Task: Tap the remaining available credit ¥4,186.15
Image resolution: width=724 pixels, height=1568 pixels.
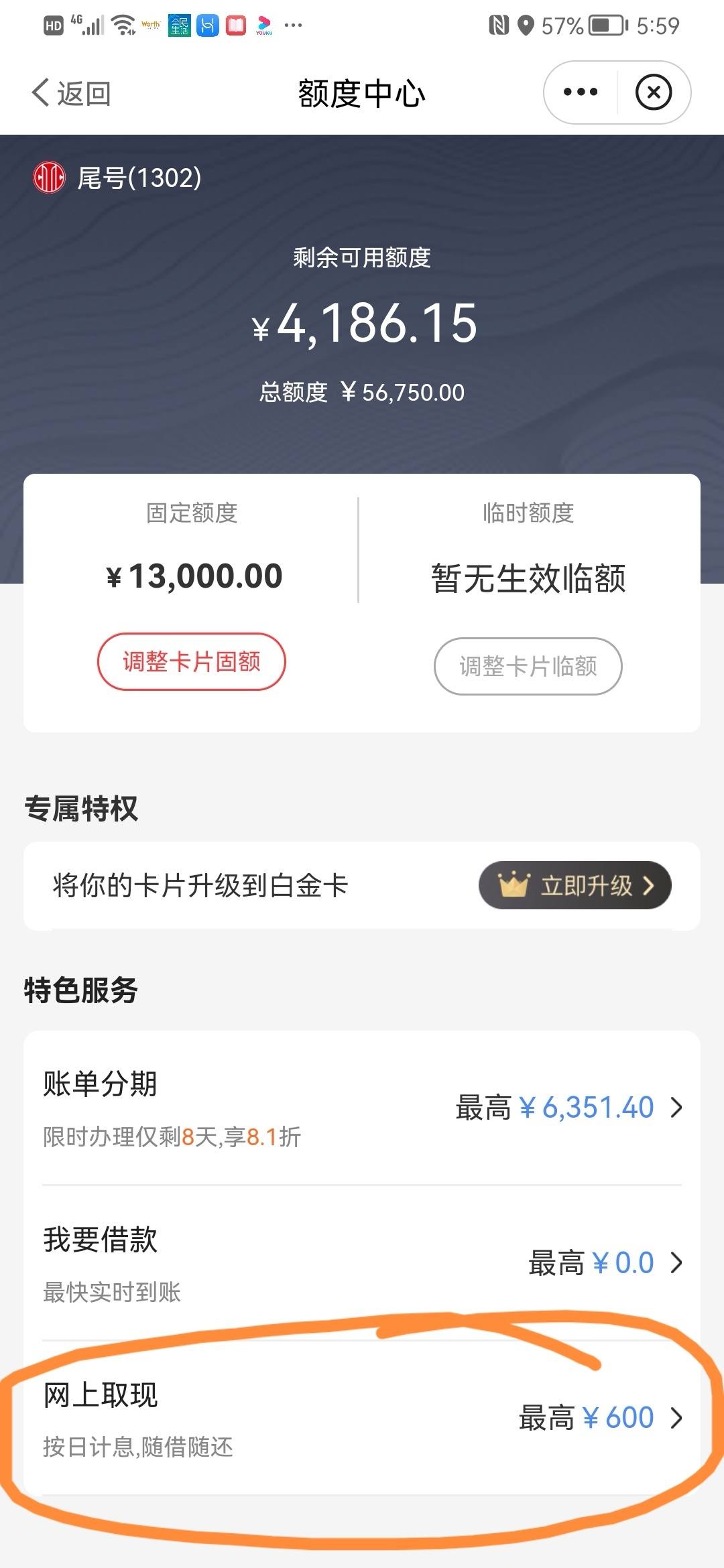Action: coord(365,324)
